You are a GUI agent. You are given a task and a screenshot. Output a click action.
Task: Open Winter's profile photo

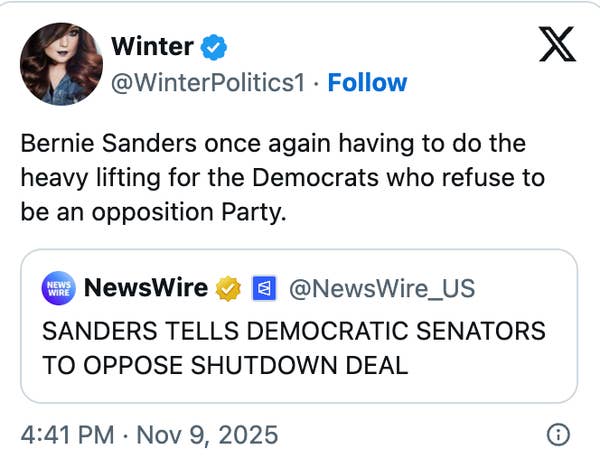(x=61, y=64)
